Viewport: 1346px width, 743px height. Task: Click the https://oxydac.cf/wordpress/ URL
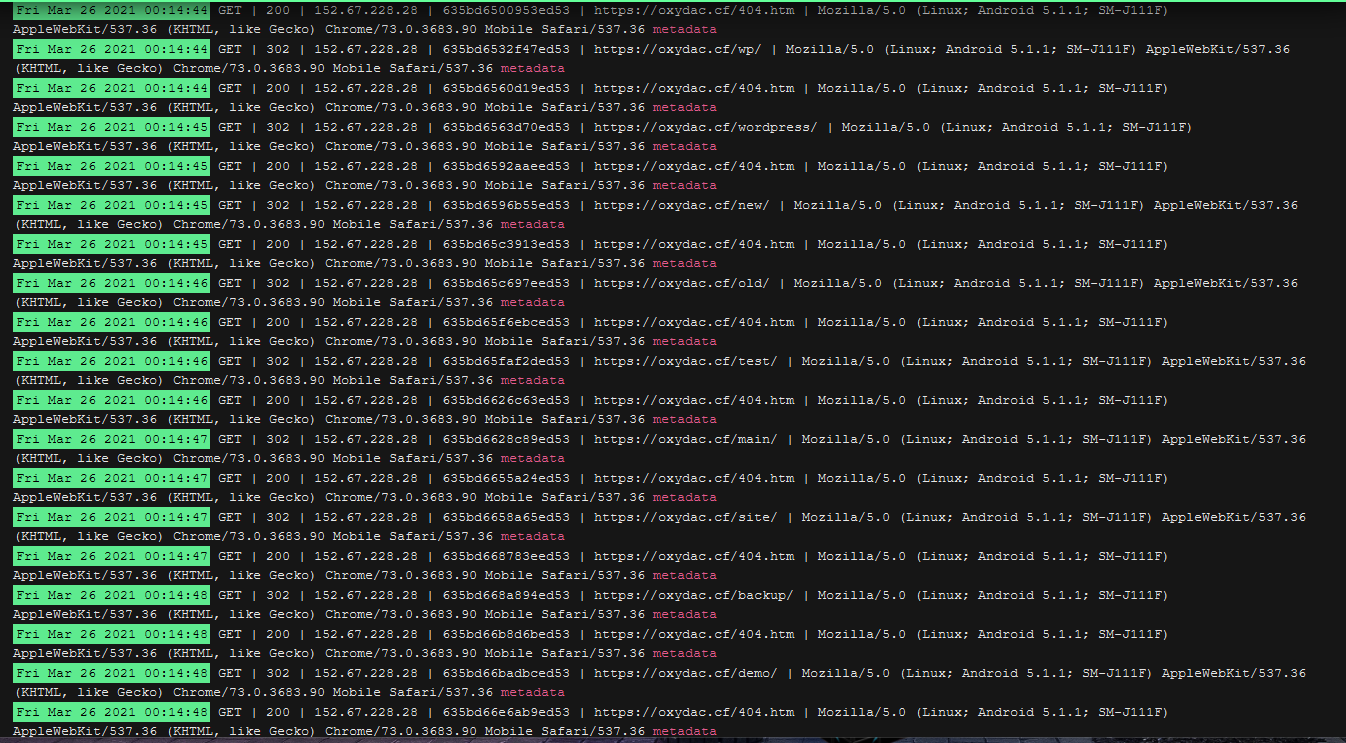pos(705,127)
